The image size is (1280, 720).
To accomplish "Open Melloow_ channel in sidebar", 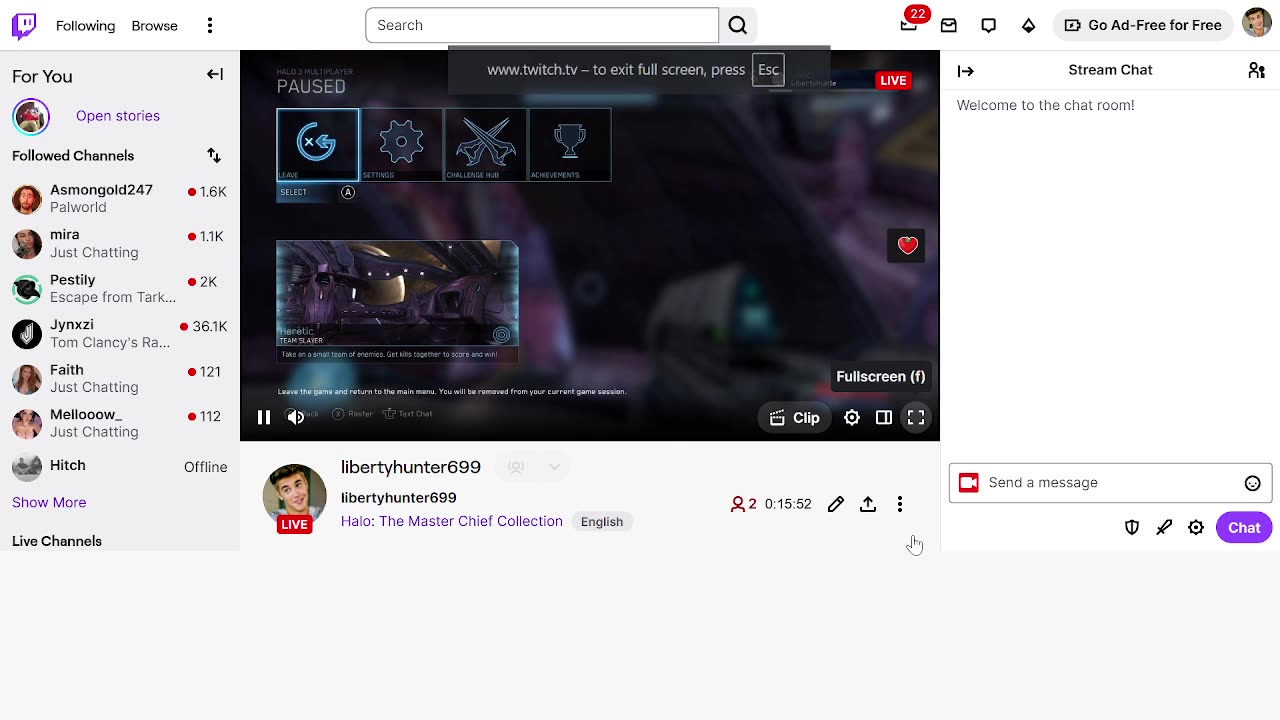I will [120, 423].
